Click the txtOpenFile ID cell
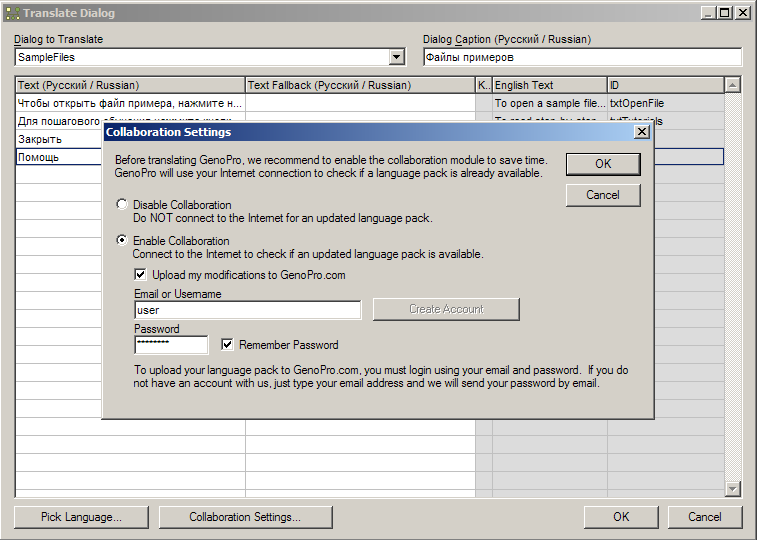The height and width of the screenshot is (540, 757). 665,103
